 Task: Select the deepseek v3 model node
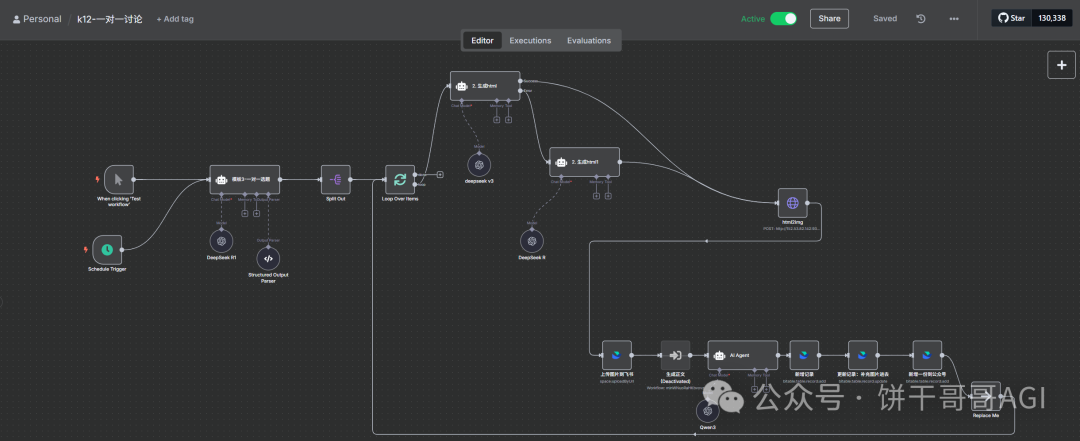(479, 165)
